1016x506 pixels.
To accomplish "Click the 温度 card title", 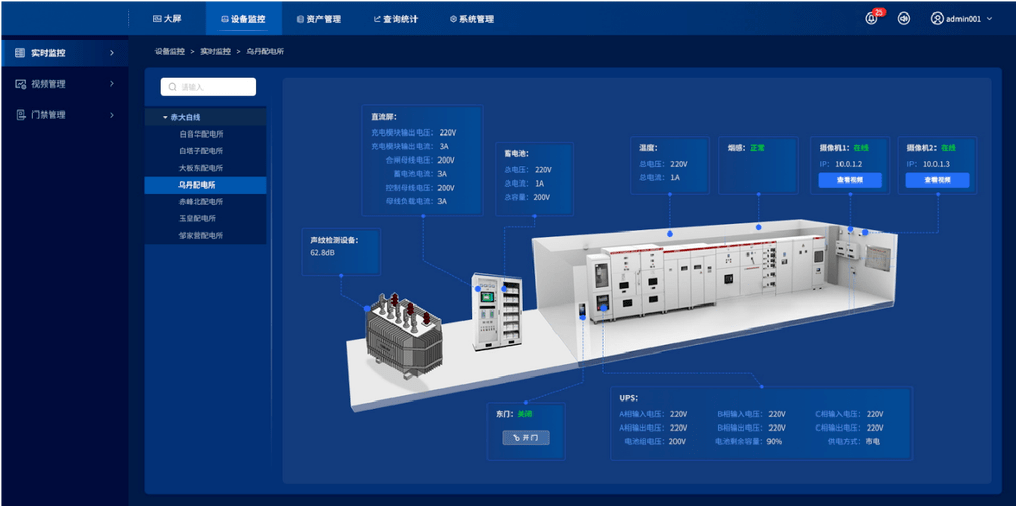I will click(x=649, y=148).
